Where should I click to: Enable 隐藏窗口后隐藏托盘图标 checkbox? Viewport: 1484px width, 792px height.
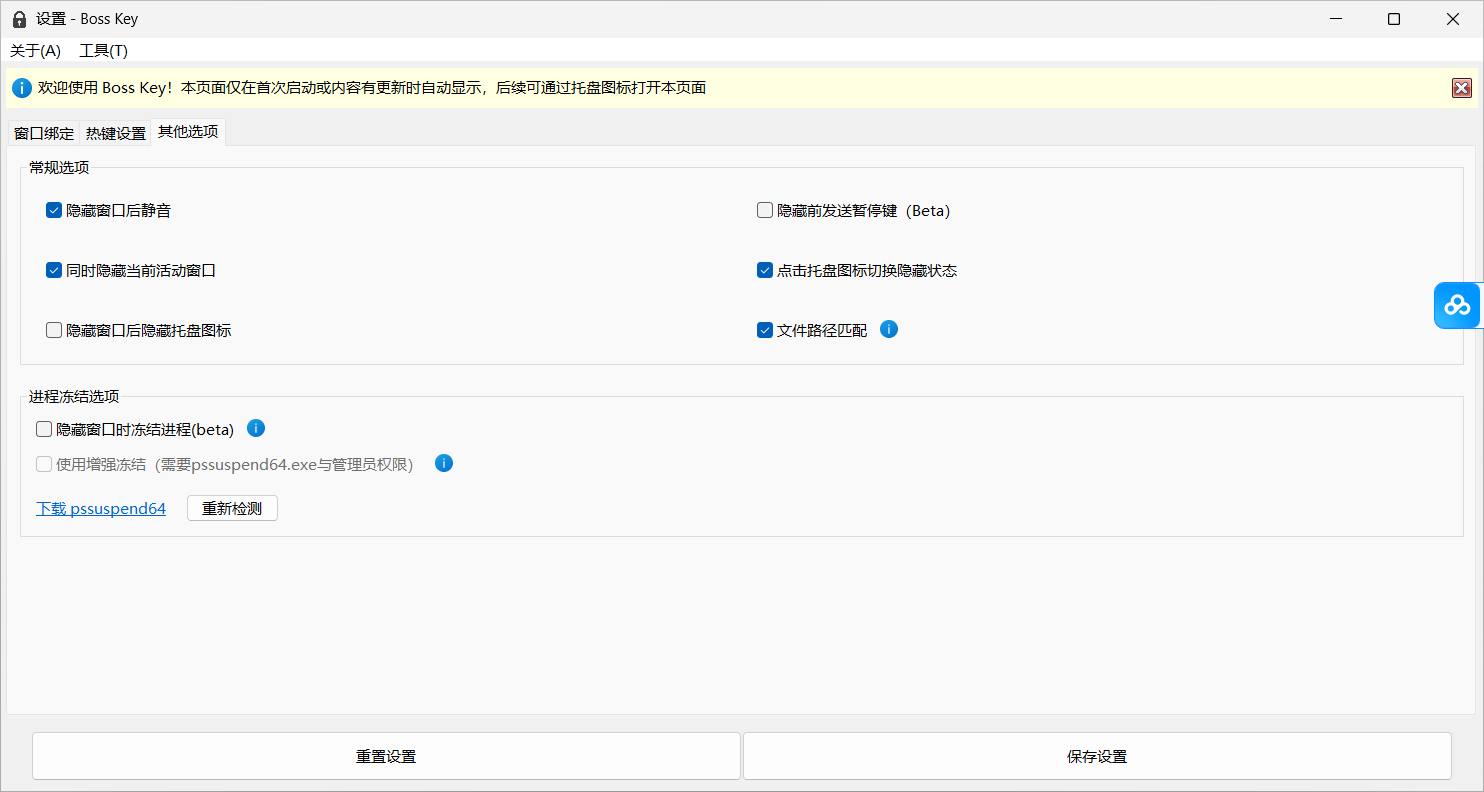[x=54, y=330]
